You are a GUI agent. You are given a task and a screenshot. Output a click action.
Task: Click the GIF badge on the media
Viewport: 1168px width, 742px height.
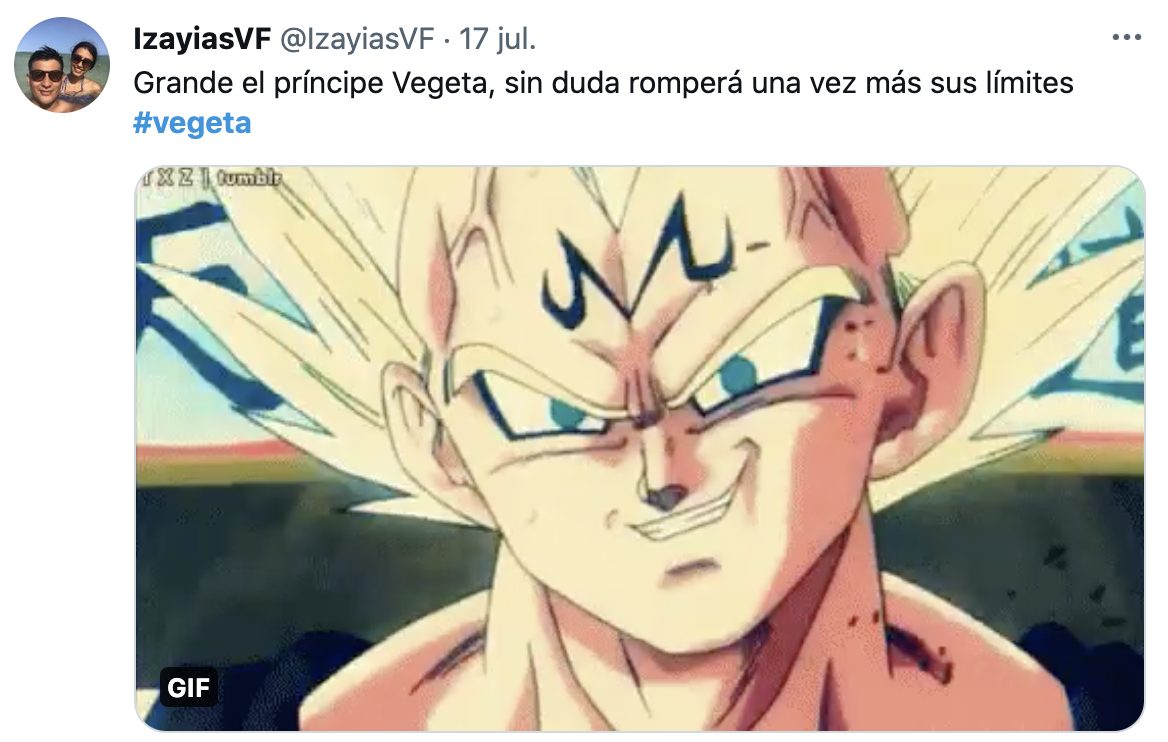[x=188, y=687]
